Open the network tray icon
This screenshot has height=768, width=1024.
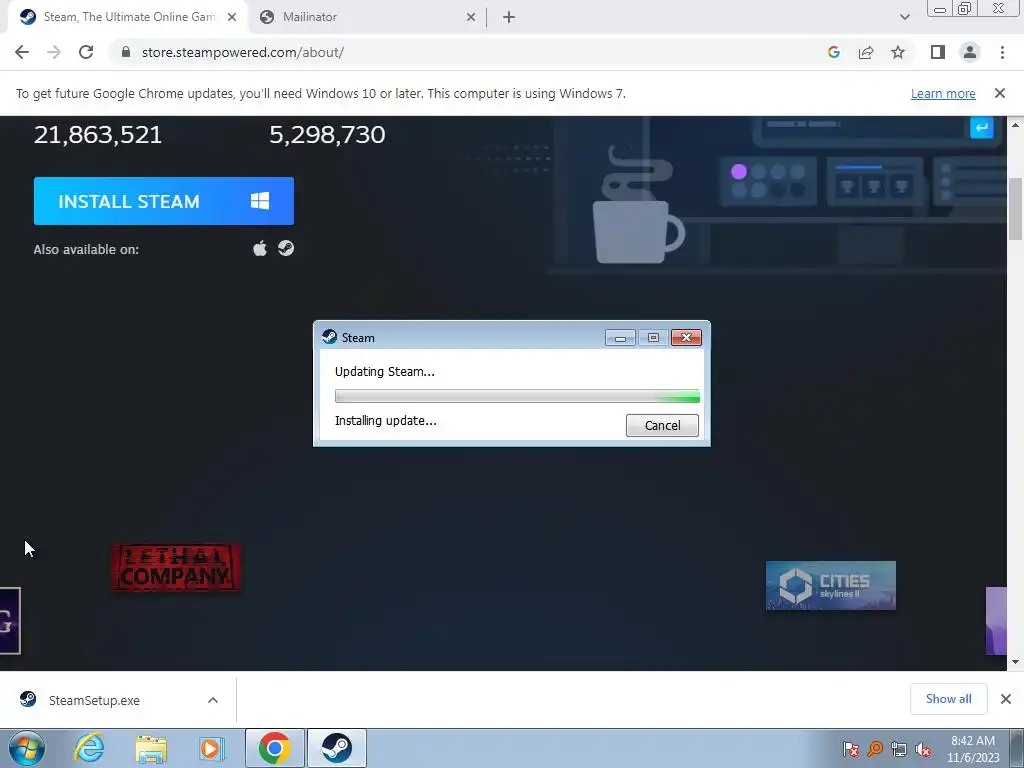[x=899, y=749]
